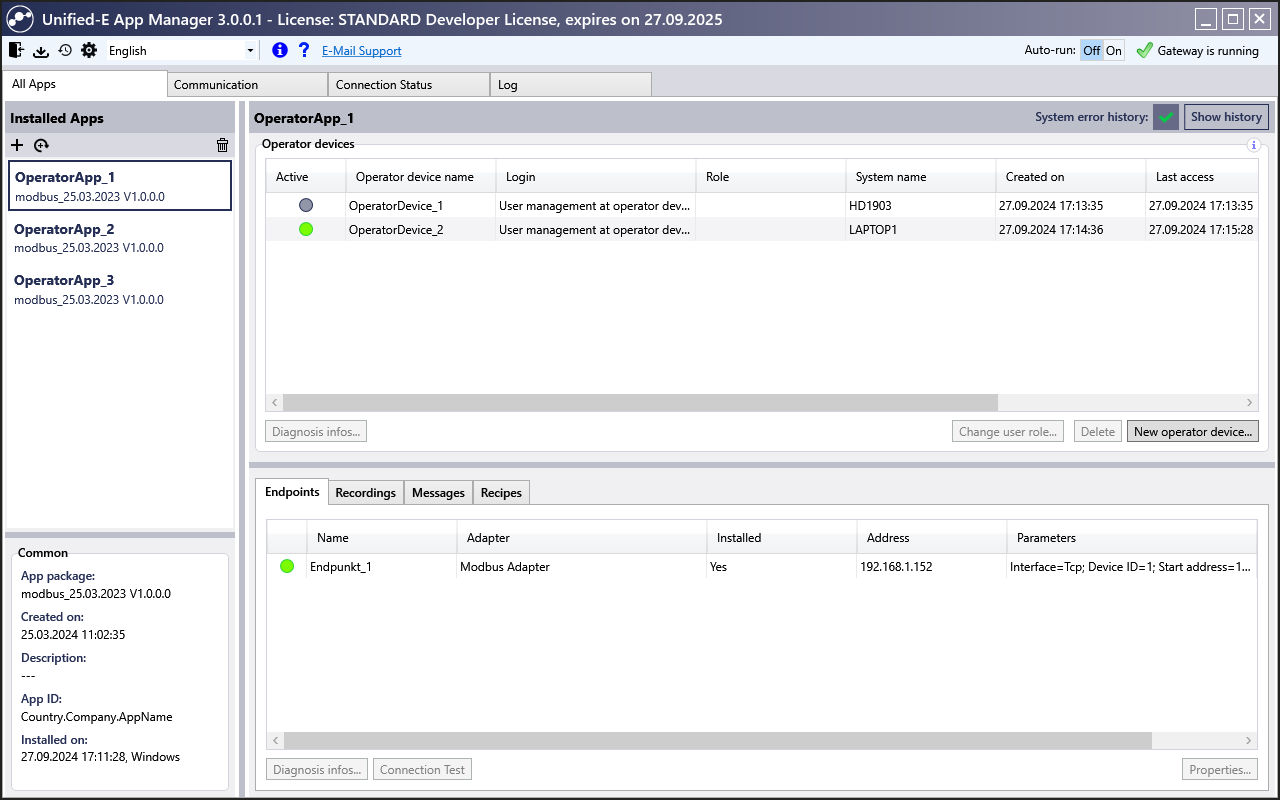The image size is (1280, 800).
Task: Click the Properties button
Action: click(1220, 770)
